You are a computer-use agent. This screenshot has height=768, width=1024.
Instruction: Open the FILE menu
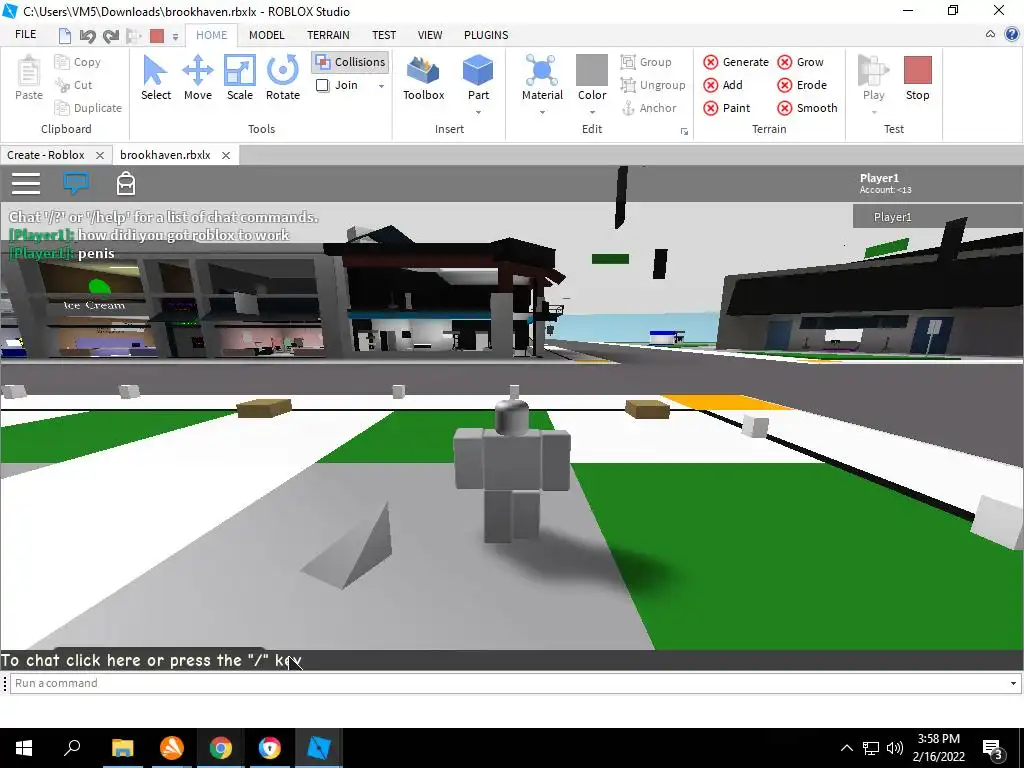click(x=25, y=34)
